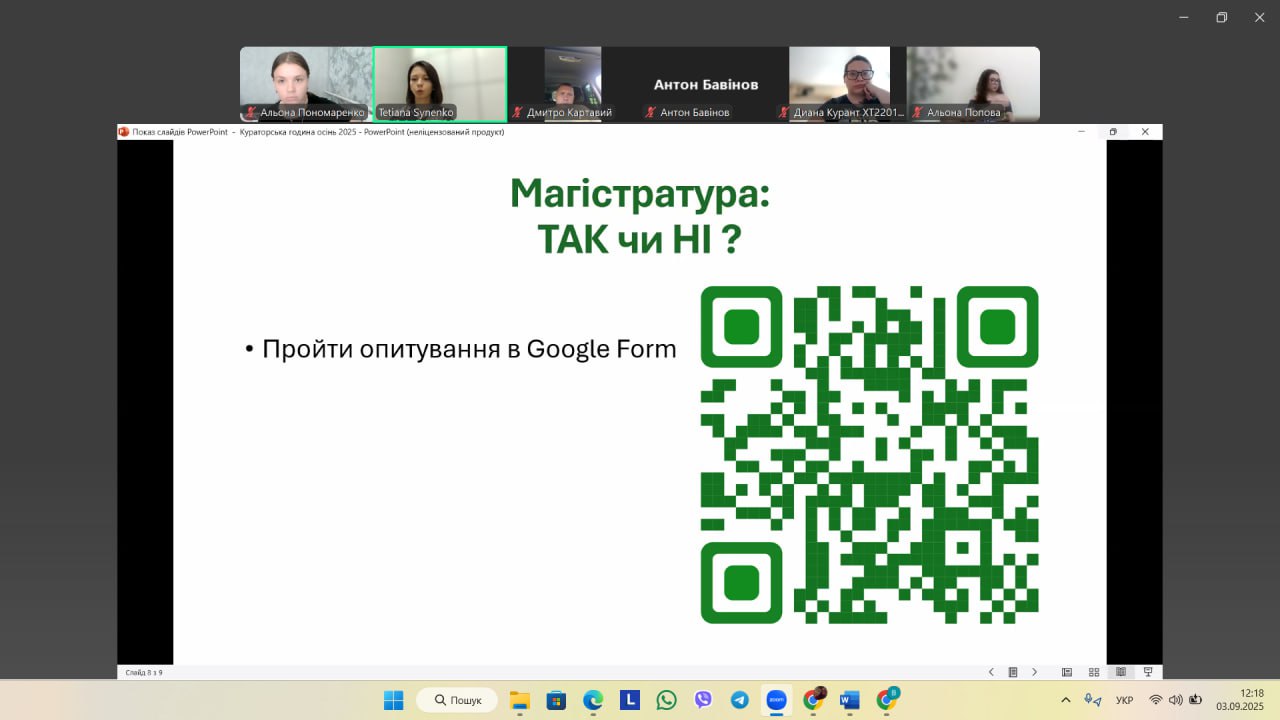The height and width of the screenshot is (720, 1280).
Task: Click the PowerPoint logo in the slideshow title bar
Action: click(x=124, y=131)
